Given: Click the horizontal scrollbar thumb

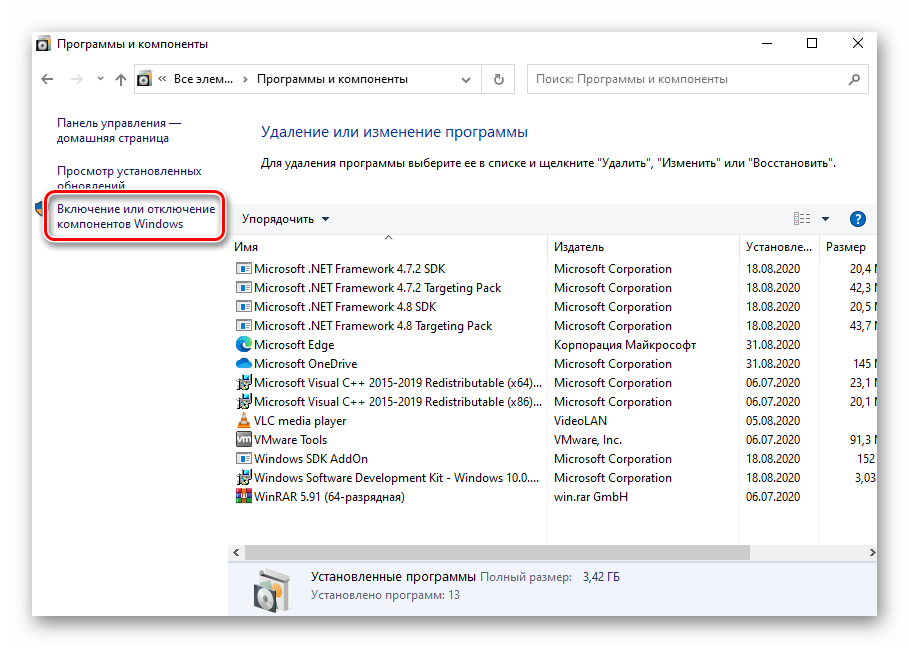Looking at the screenshot, I should click(497, 552).
